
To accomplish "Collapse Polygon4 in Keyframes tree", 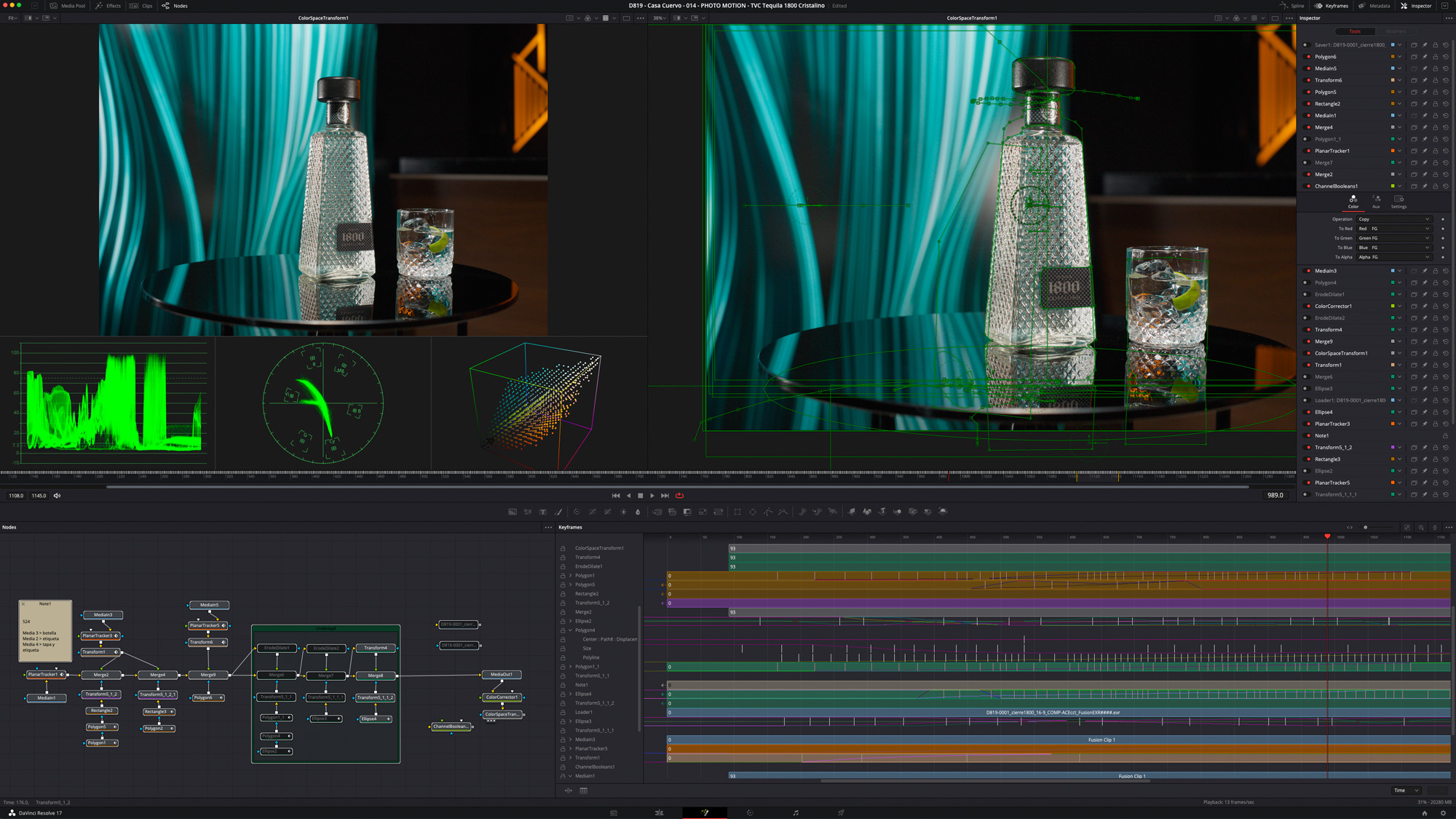I will pyautogui.click(x=571, y=630).
